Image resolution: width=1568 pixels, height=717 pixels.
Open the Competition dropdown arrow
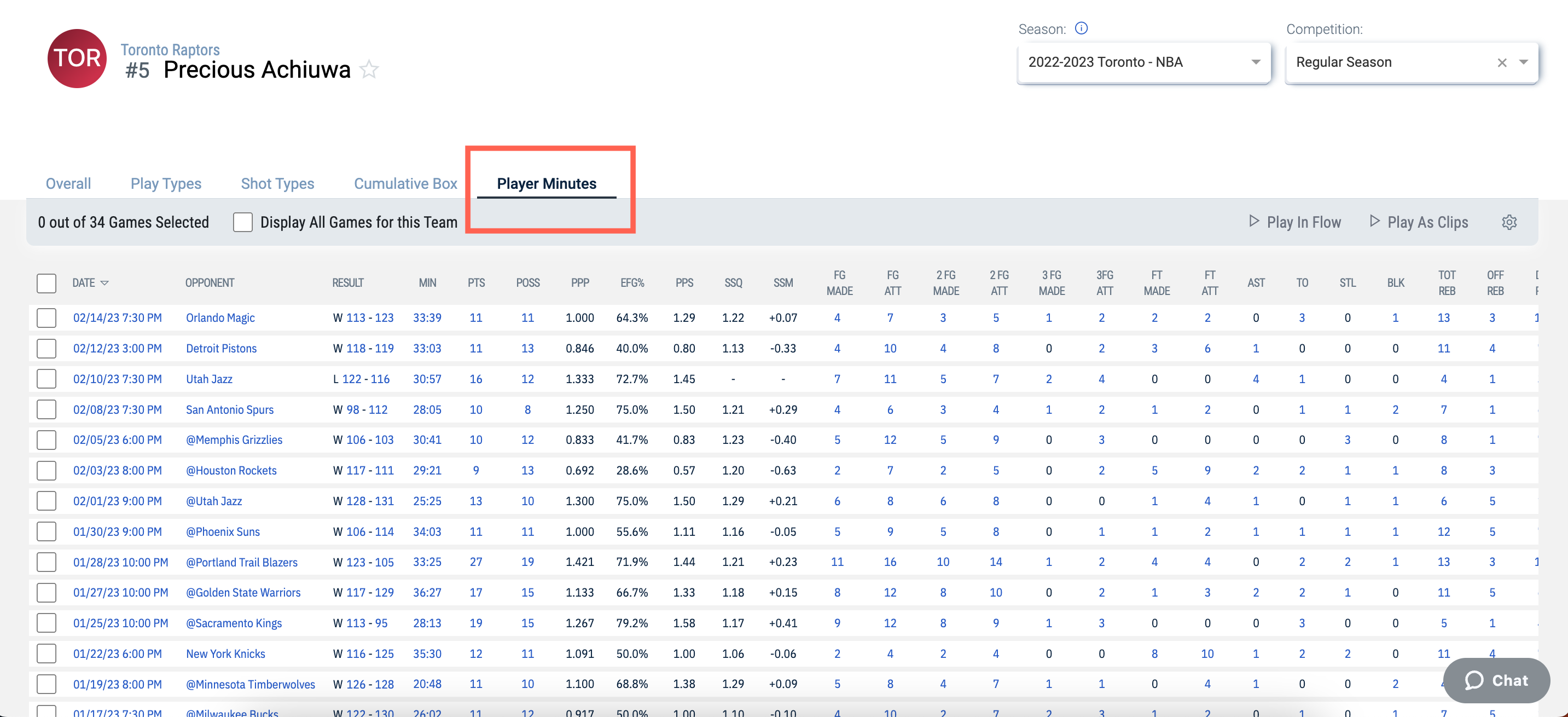(x=1524, y=62)
